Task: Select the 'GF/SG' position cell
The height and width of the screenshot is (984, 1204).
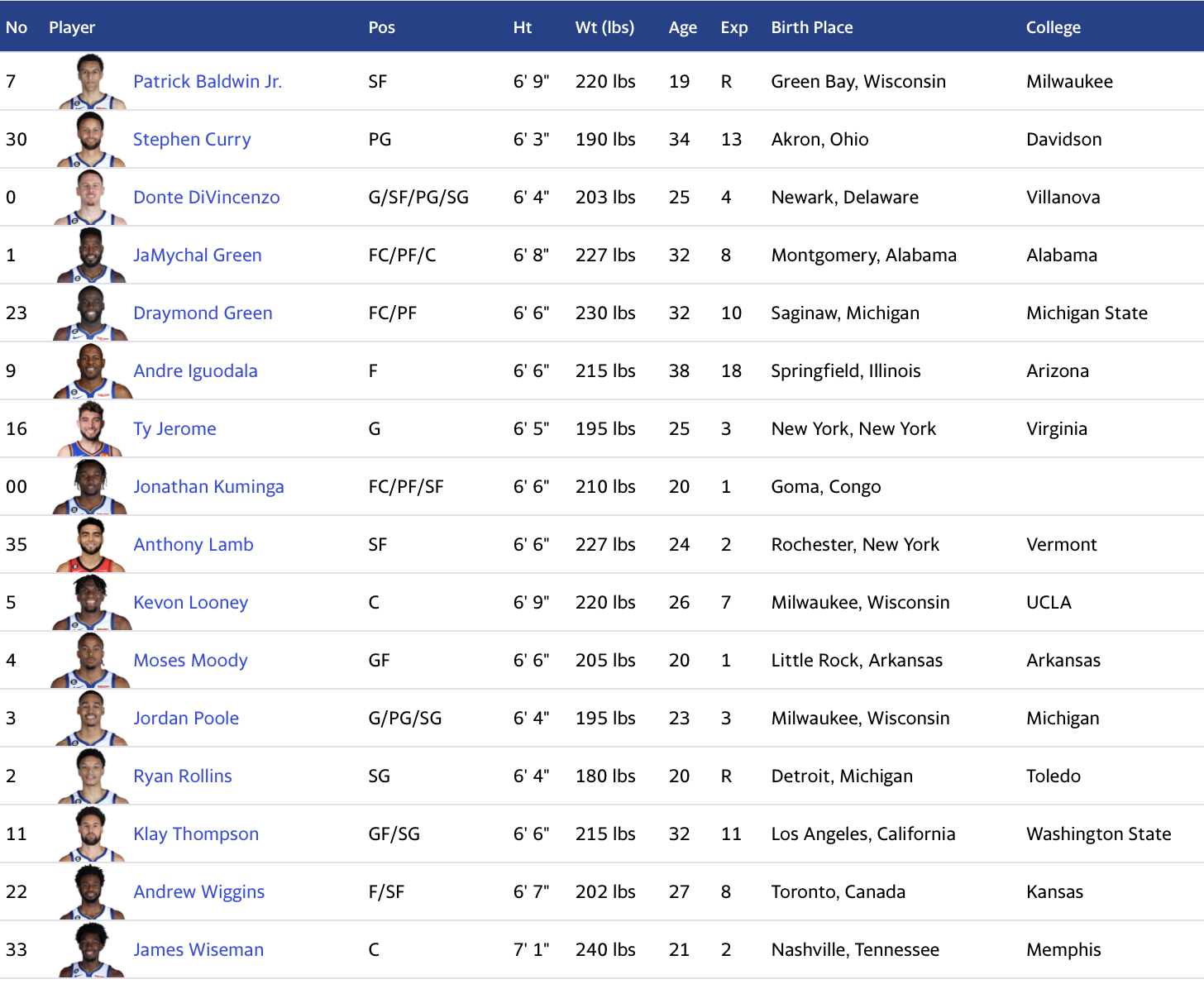Action: (394, 834)
